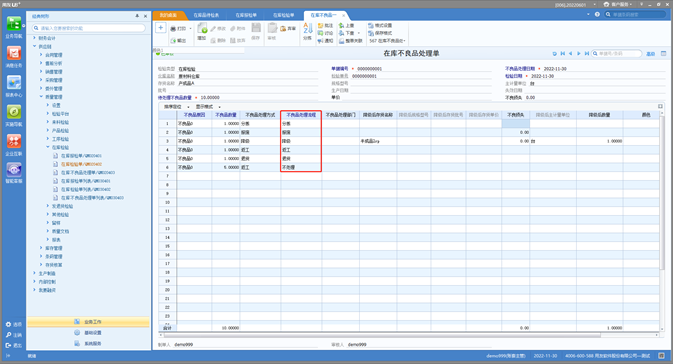Close the 在库不良品 tab
Screen dimensions: 673x364
tap(343, 15)
